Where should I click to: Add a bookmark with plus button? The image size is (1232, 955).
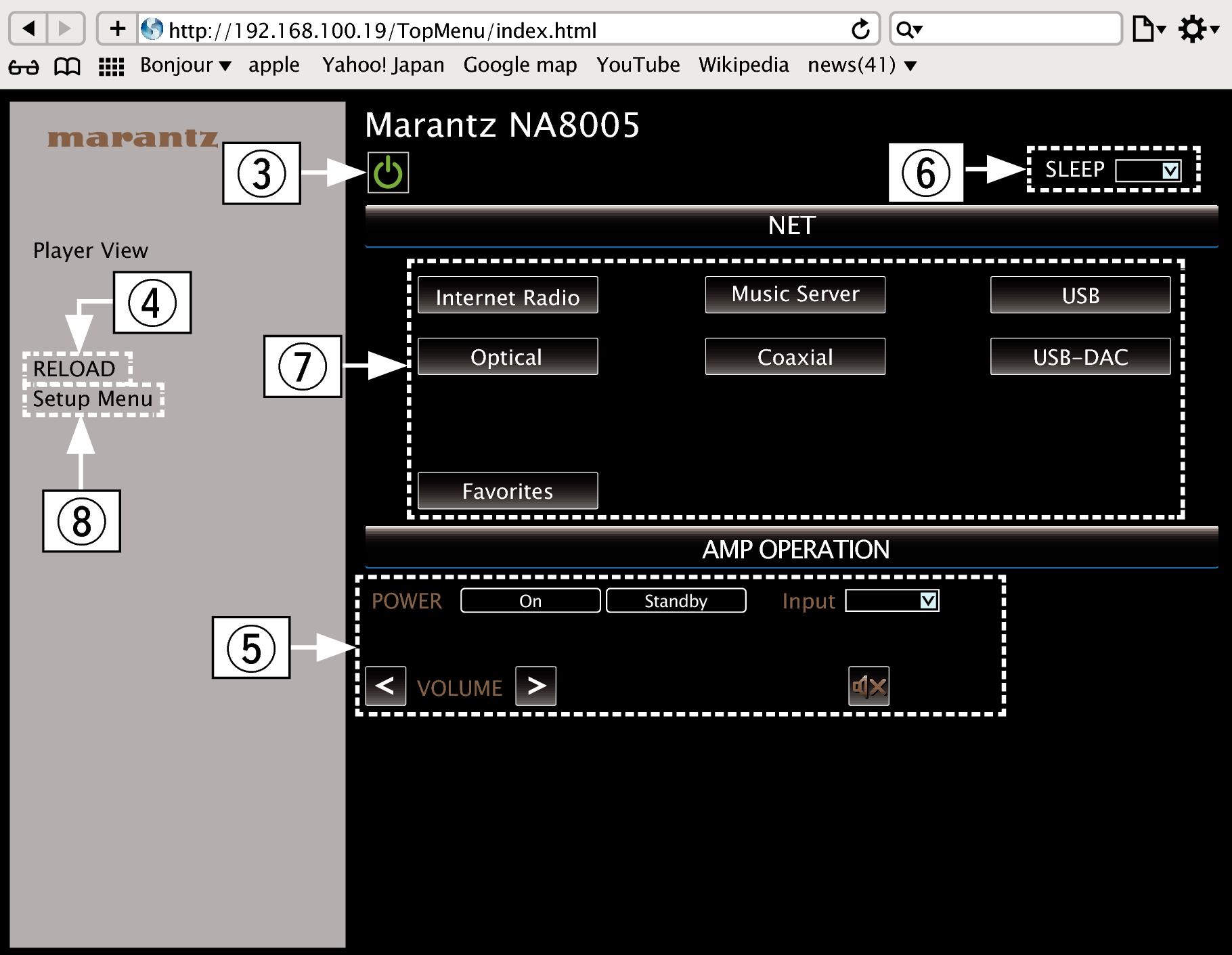[x=118, y=28]
